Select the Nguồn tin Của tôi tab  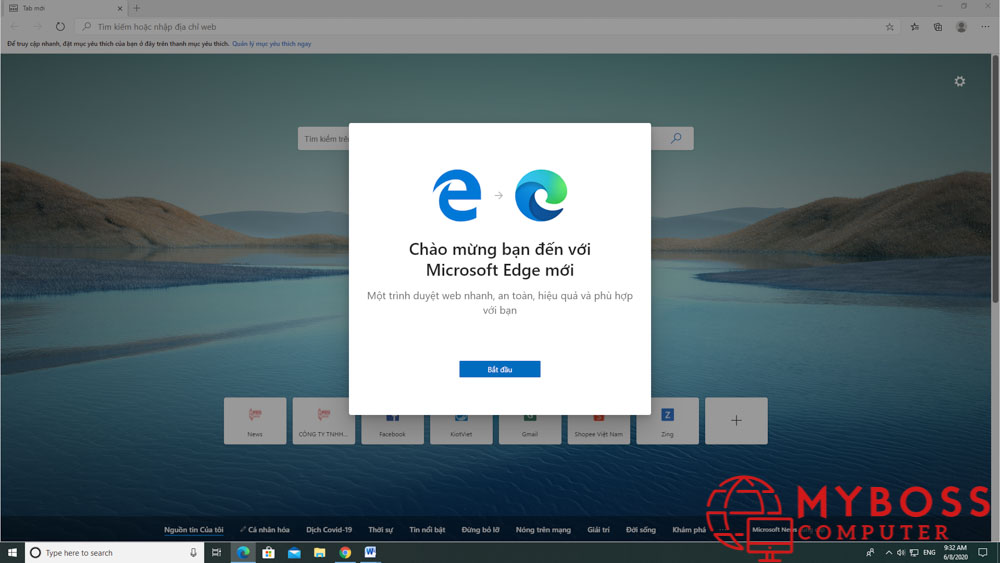click(194, 530)
